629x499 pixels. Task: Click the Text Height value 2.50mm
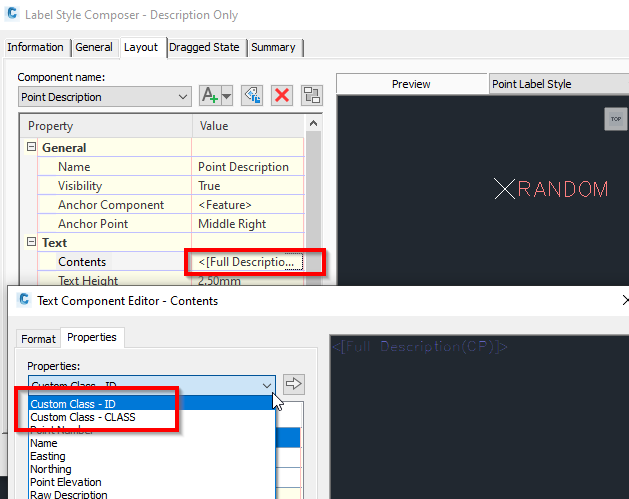click(248, 280)
